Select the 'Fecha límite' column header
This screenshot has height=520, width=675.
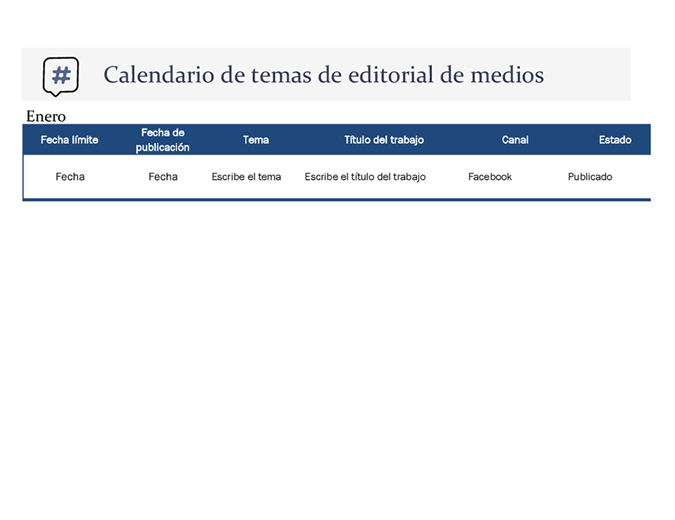tap(70, 140)
